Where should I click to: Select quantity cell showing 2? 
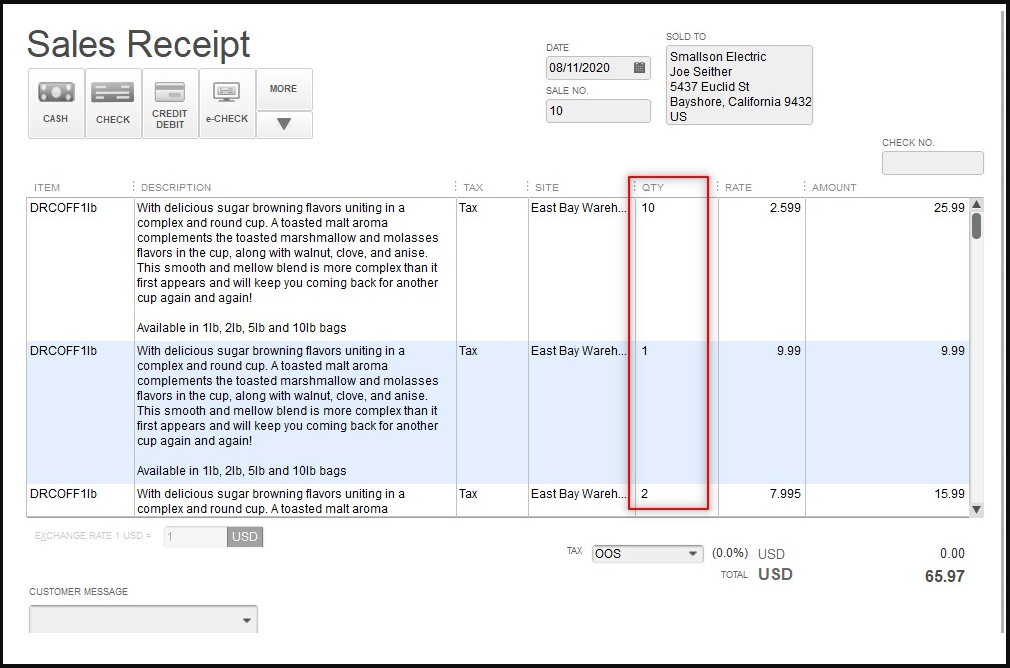pos(676,501)
